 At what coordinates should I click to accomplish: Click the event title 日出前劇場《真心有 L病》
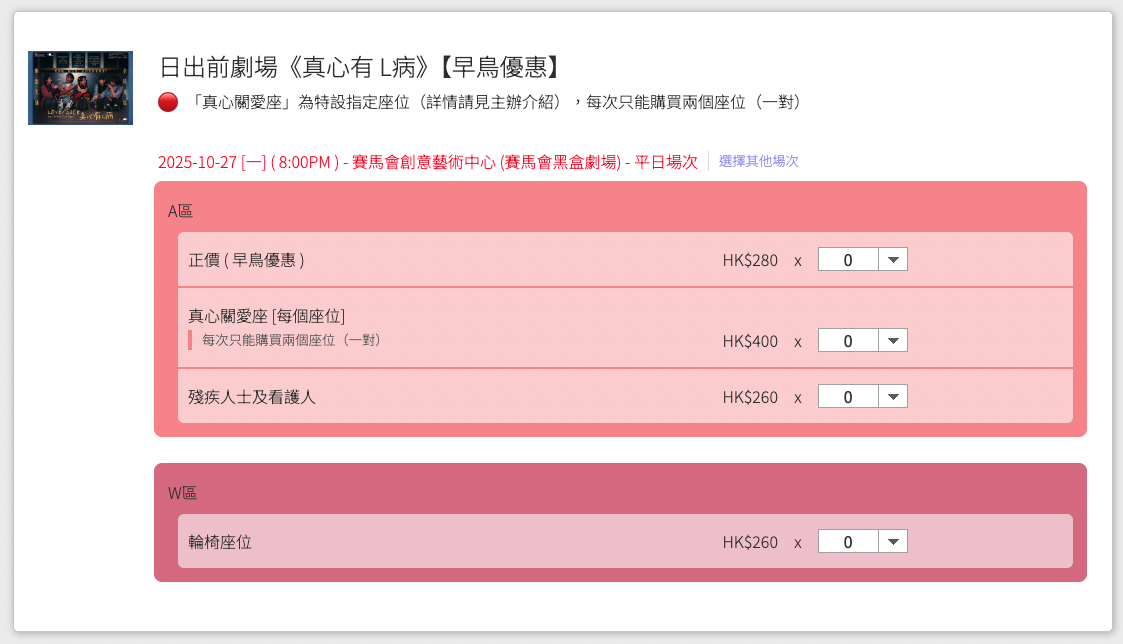pos(360,67)
